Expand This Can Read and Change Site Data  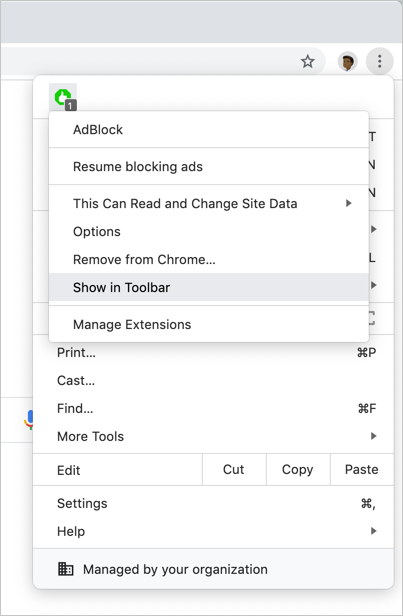[209, 204]
